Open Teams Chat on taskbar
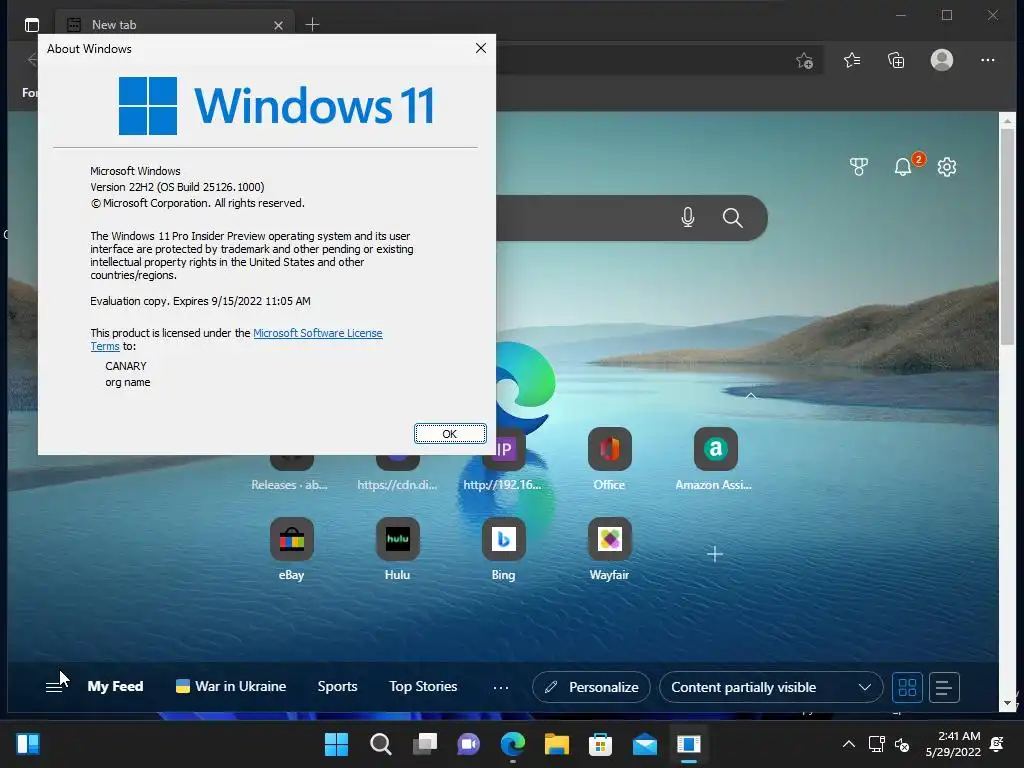The width and height of the screenshot is (1024, 768). tap(468, 744)
